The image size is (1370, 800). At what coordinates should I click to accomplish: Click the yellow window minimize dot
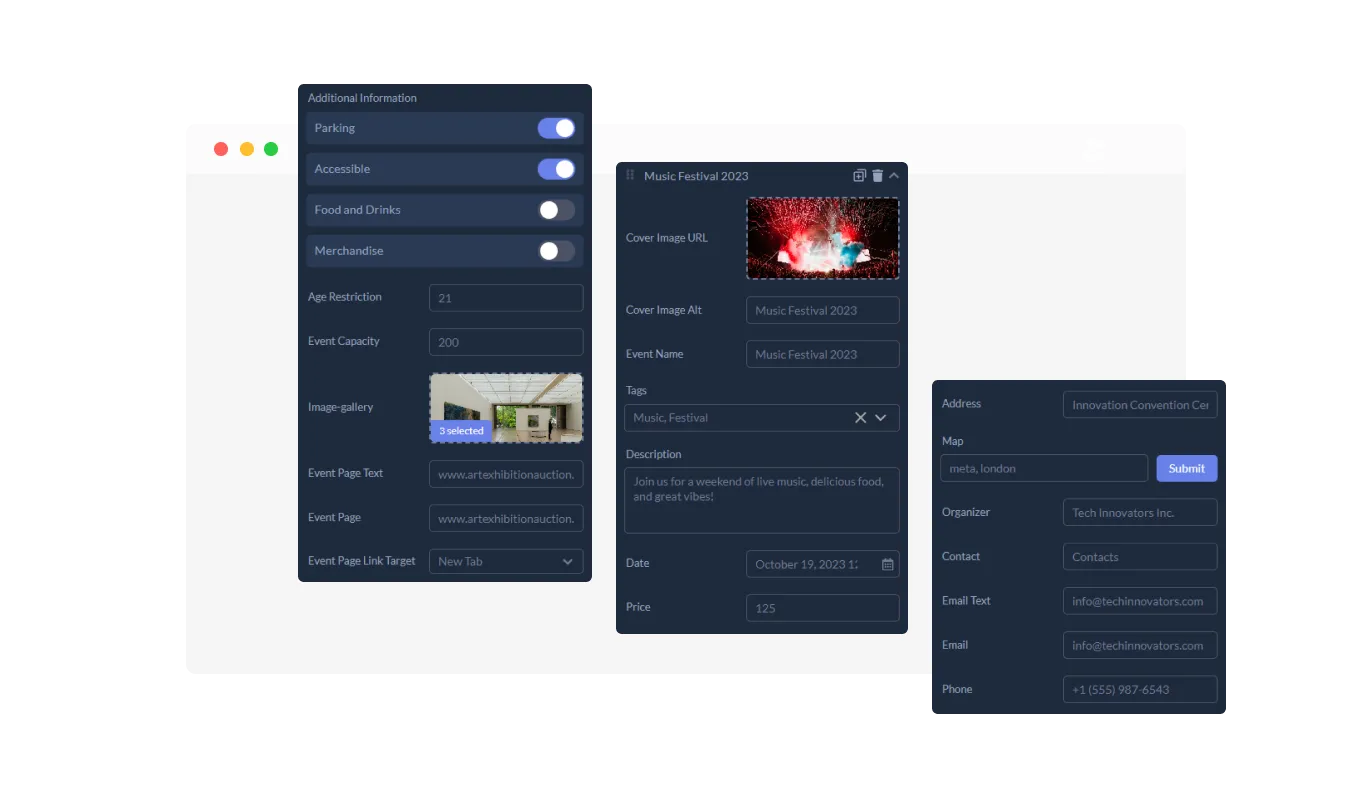(x=247, y=149)
